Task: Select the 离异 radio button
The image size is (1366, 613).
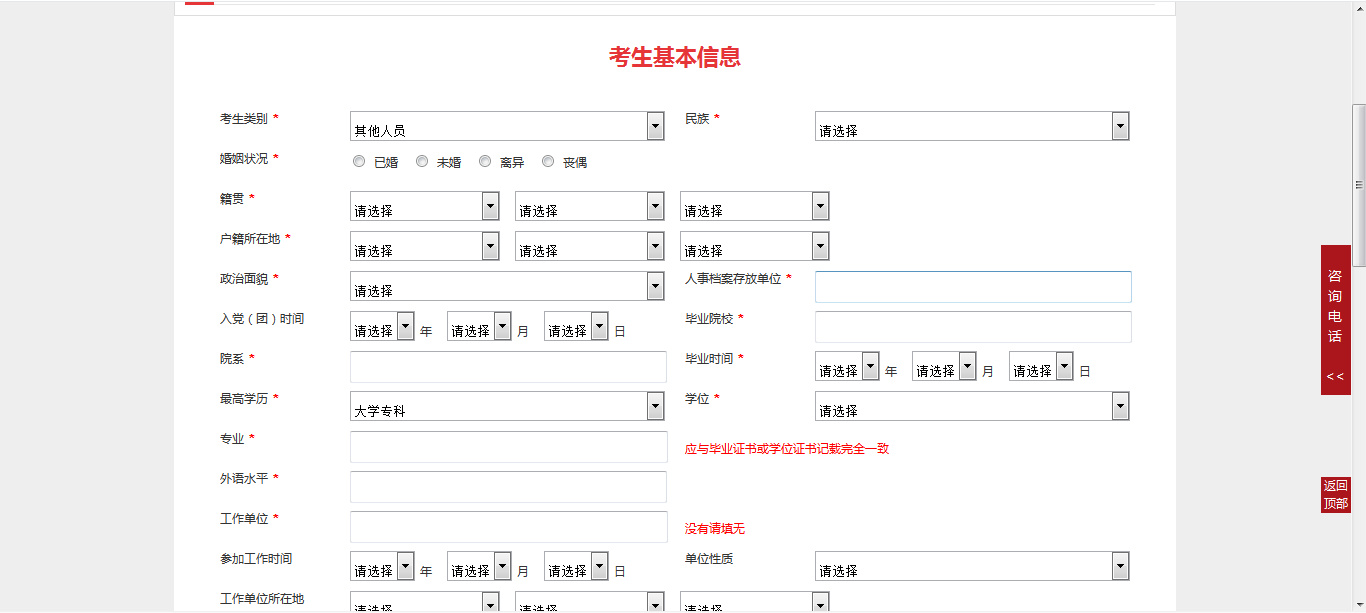Action: coord(484,160)
